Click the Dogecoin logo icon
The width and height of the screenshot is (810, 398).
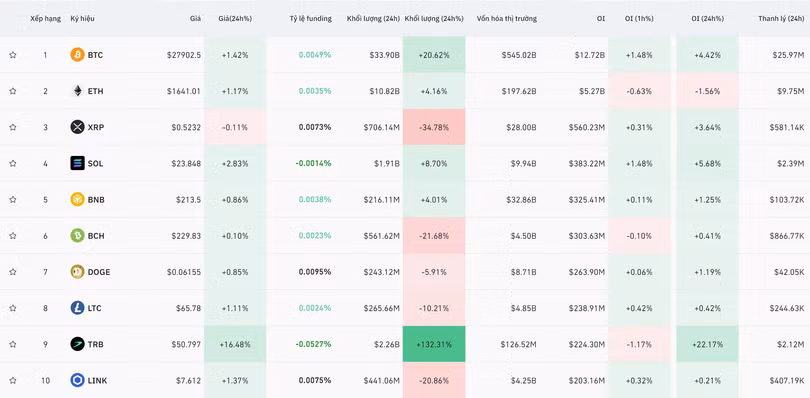[77, 272]
